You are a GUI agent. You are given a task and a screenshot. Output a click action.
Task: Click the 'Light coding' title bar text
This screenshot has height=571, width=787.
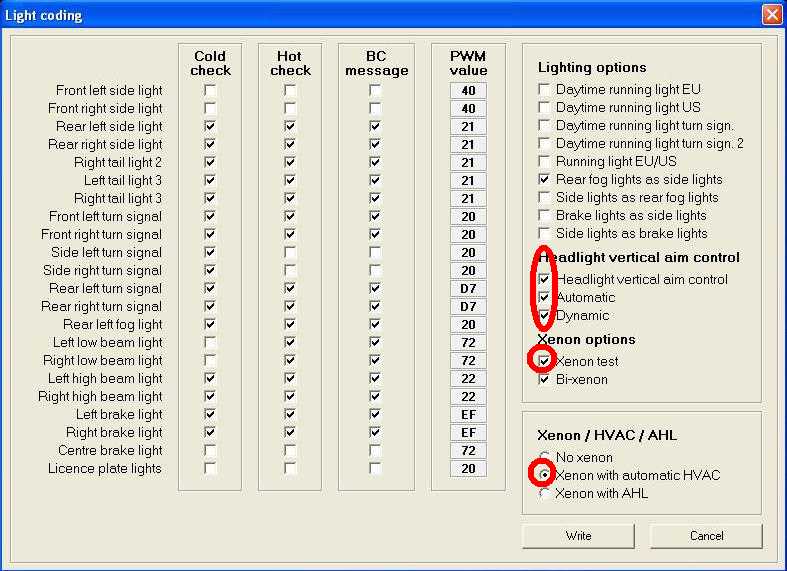tap(43, 15)
